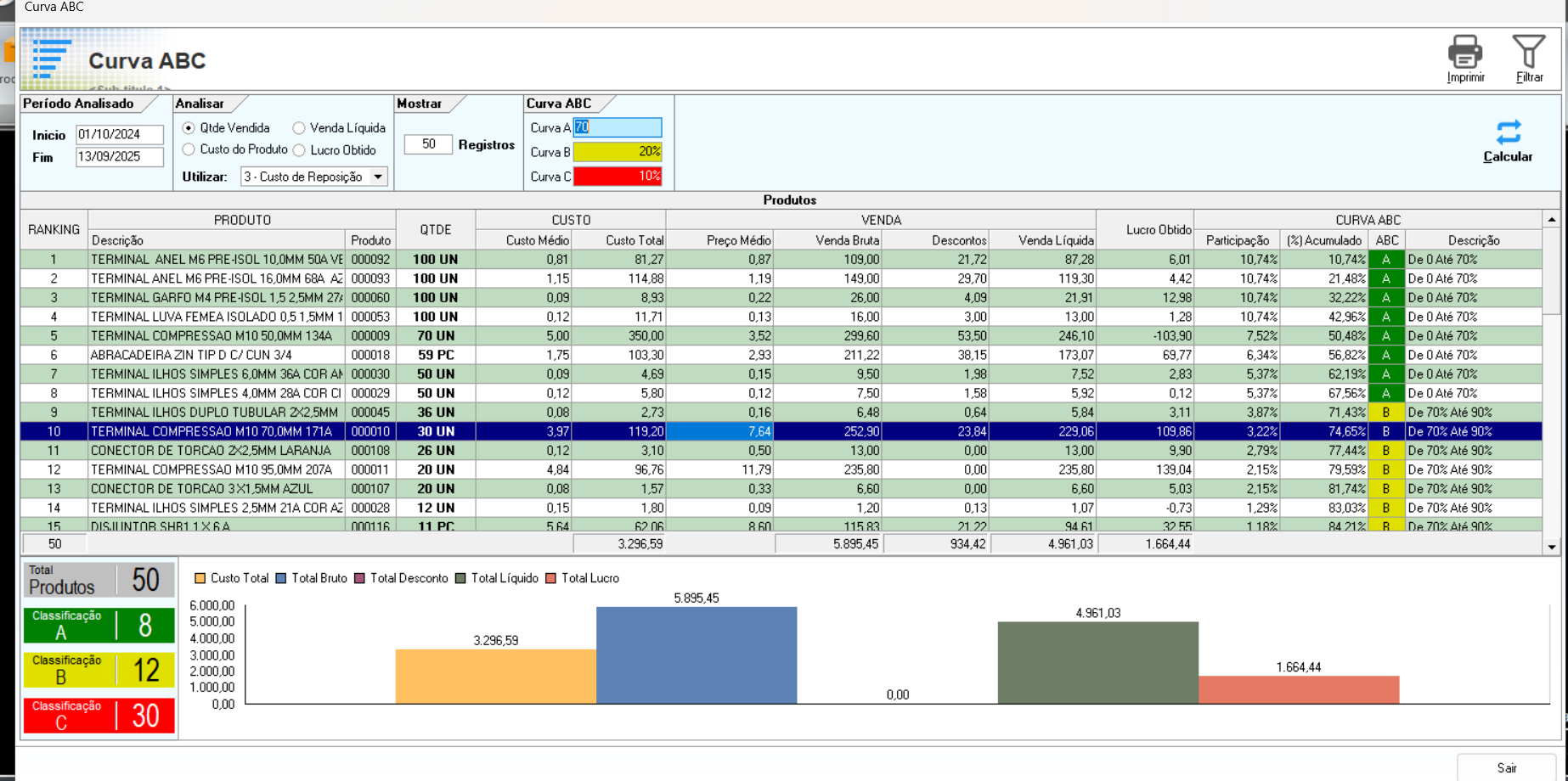Open the Filtrar funnel icon

tap(1528, 53)
